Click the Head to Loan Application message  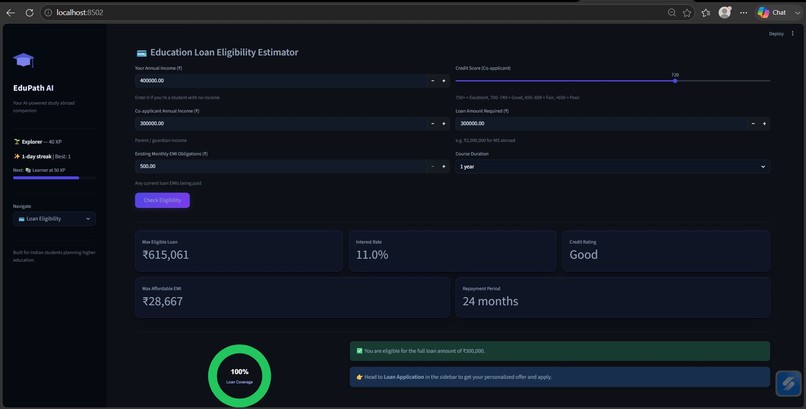[560, 377]
